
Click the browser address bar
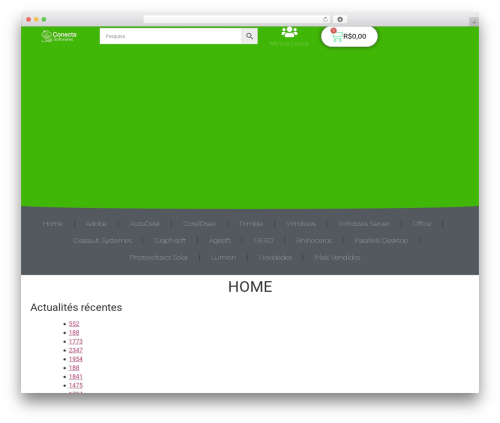(x=236, y=19)
